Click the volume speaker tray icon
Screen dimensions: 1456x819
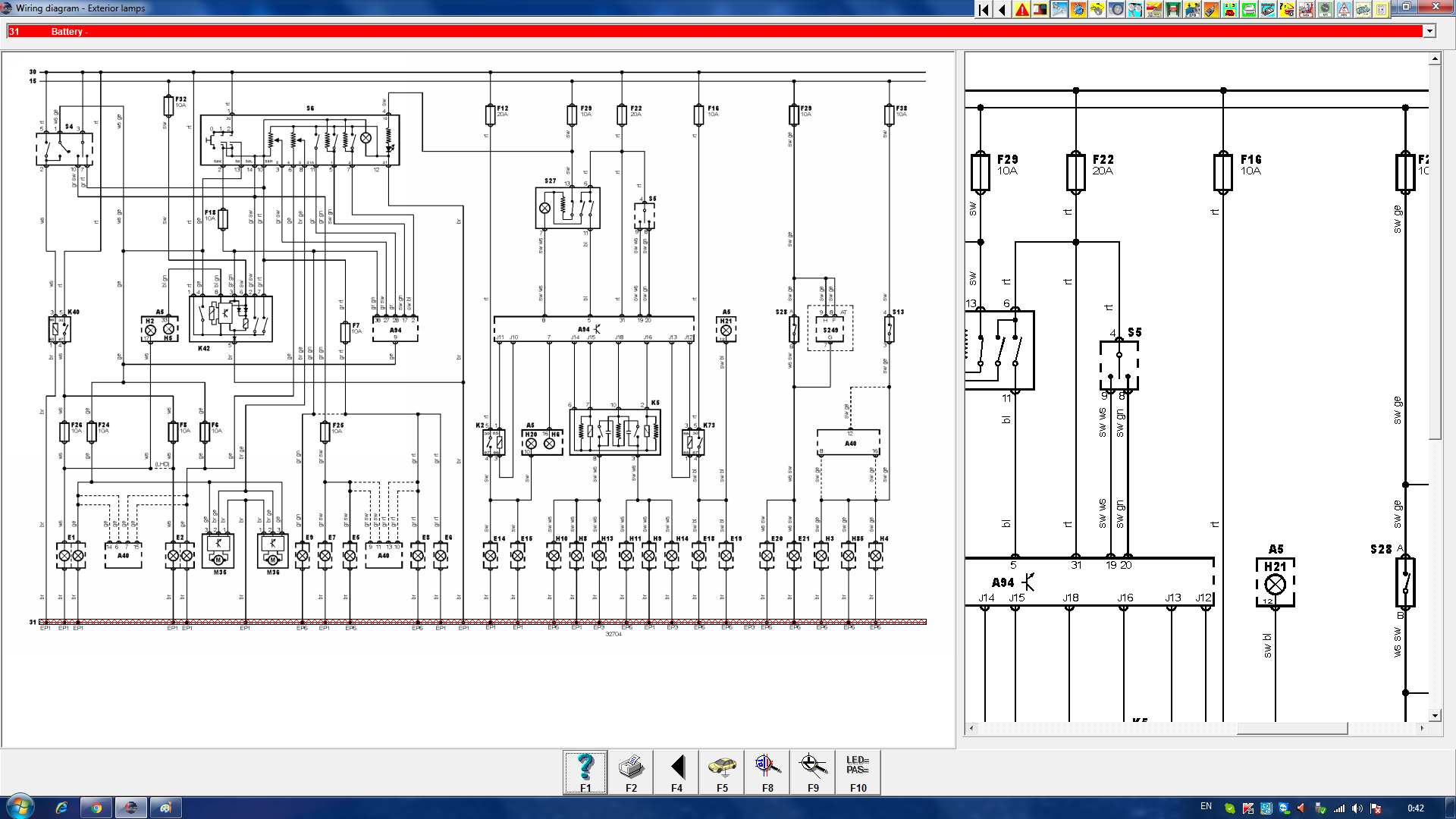[1357, 808]
